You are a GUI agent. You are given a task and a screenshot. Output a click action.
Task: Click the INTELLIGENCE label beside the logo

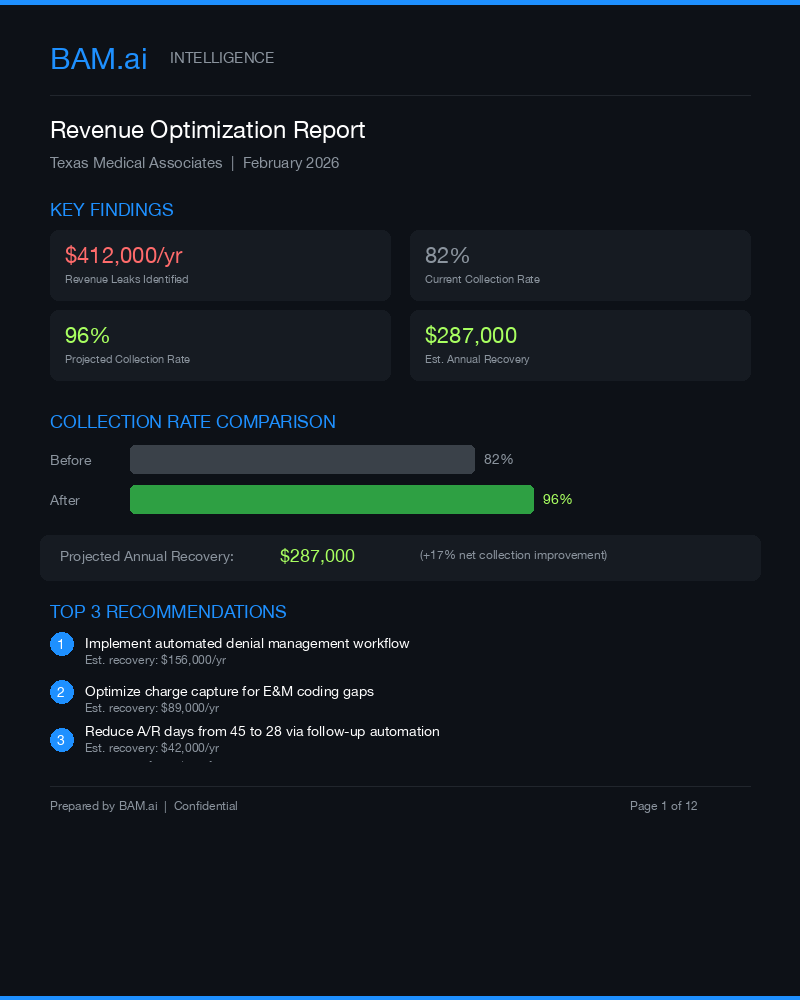tap(222, 58)
